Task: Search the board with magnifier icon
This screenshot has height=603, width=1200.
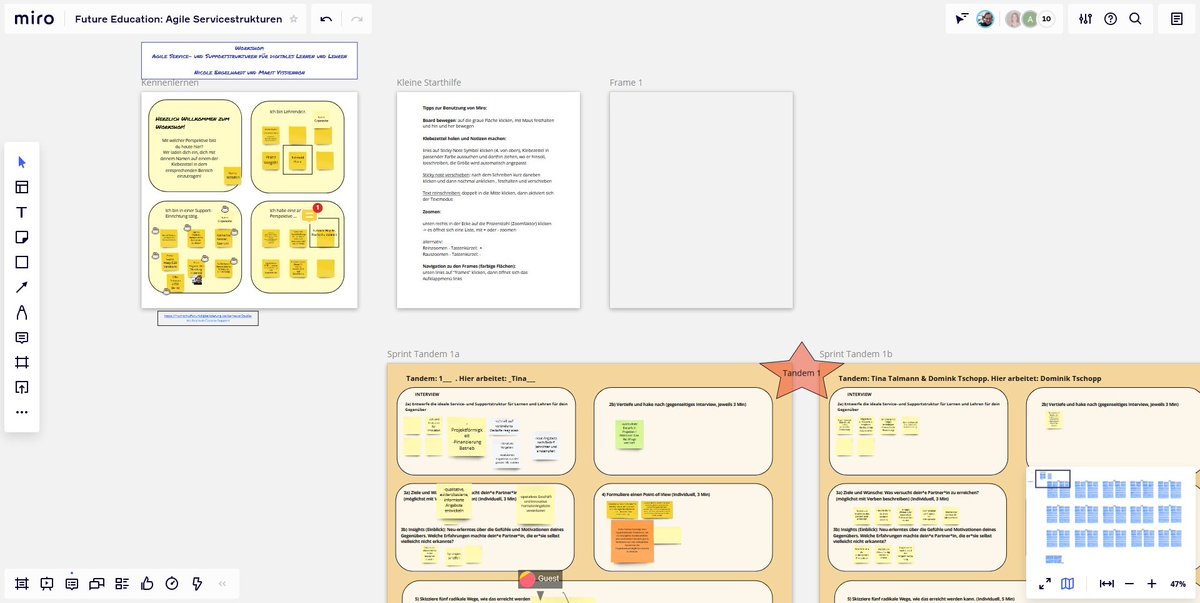Action: pyautogui.click(x=1135, y=19)
